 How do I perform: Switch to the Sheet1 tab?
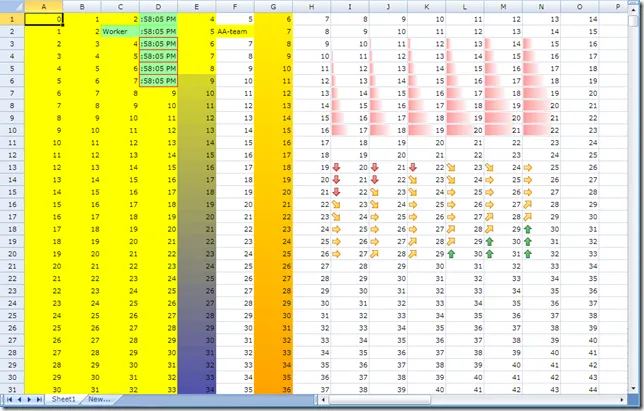click(64, 398)
